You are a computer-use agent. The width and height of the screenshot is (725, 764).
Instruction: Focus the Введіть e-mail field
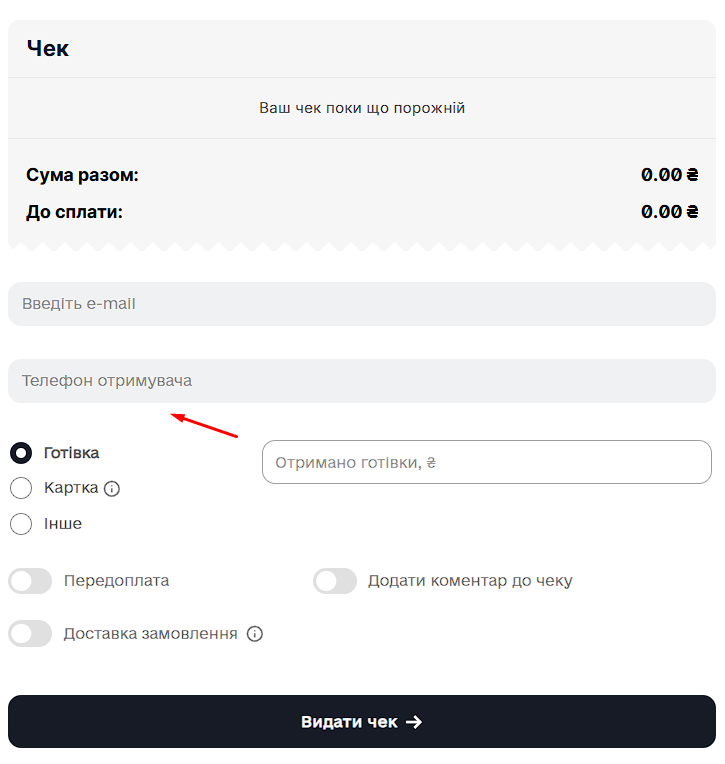click(361, 304)
